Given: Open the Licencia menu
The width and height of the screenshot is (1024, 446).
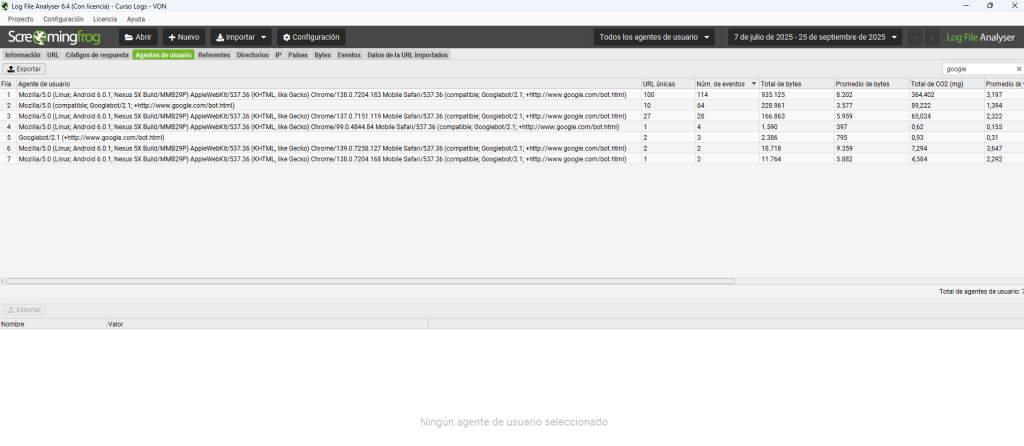Looking at the screenshot, I should coord(104,19).
